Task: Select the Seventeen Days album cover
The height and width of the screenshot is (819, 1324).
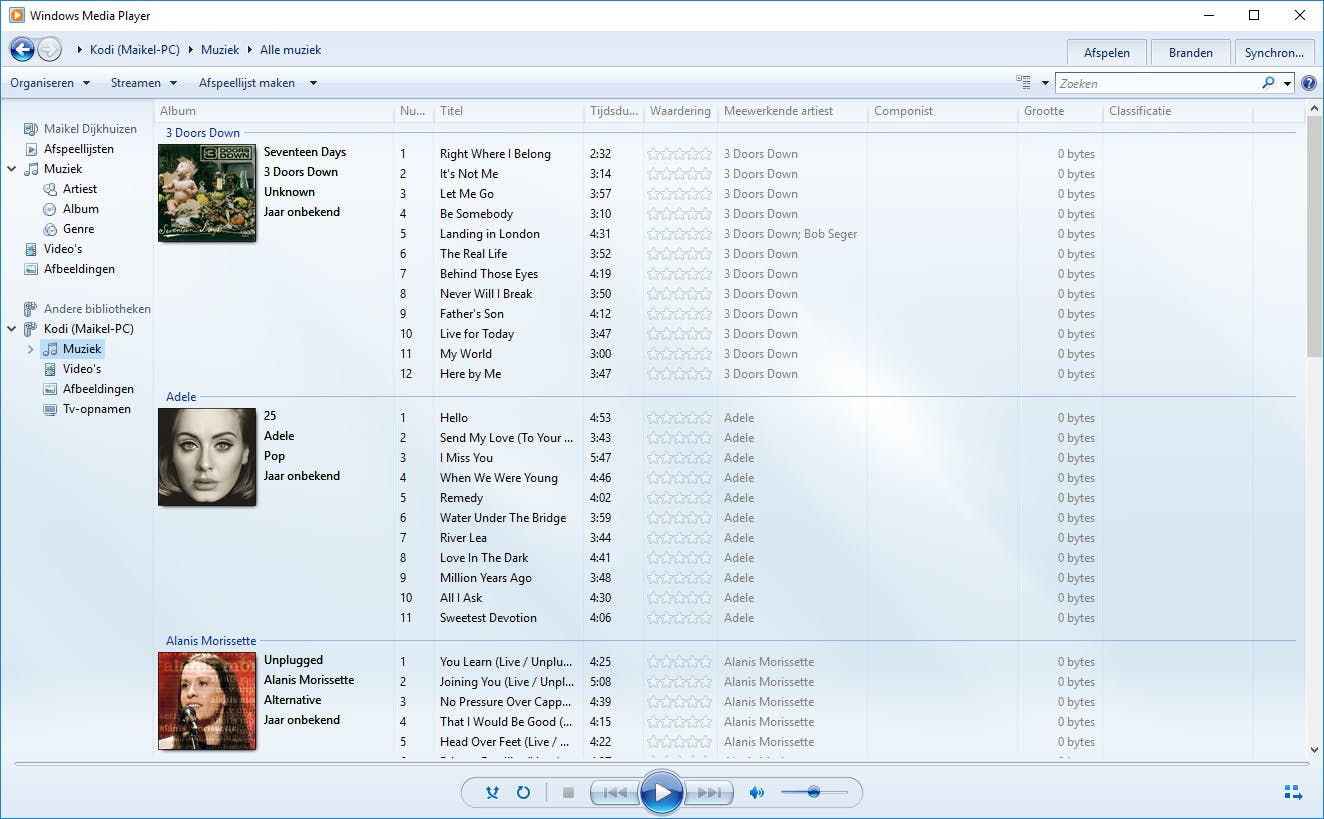Action: tap(207, 193)
